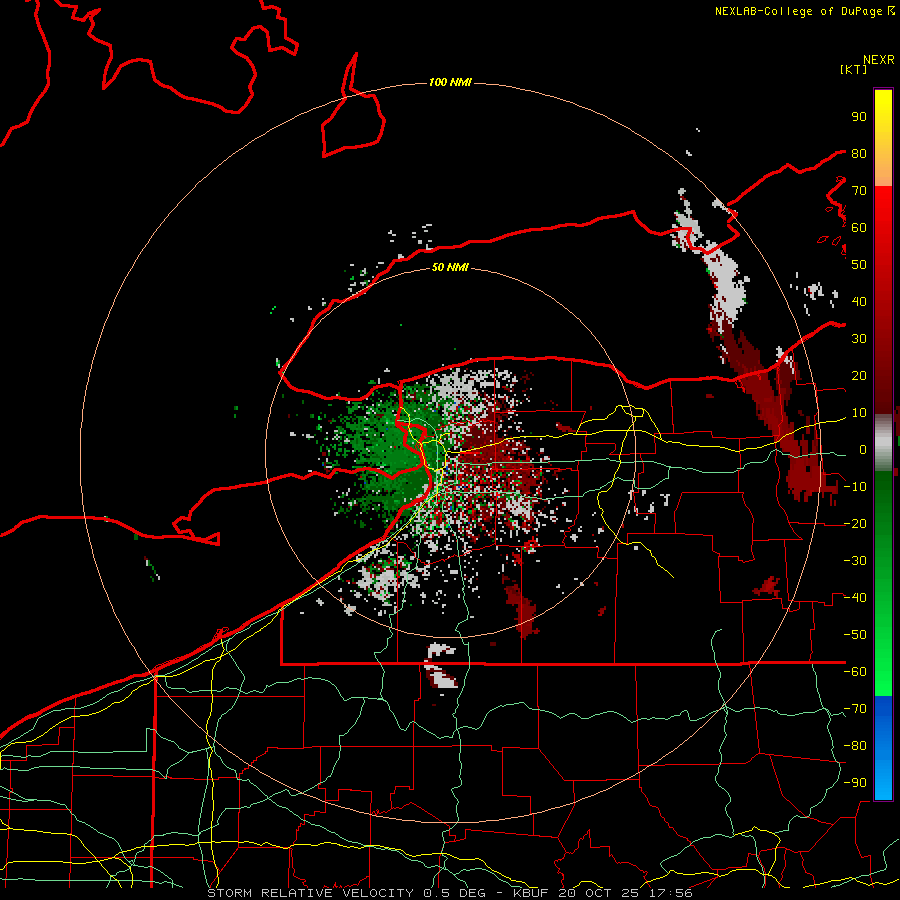
Task: Click the -30 value on the scale
Action: (855, 561)
